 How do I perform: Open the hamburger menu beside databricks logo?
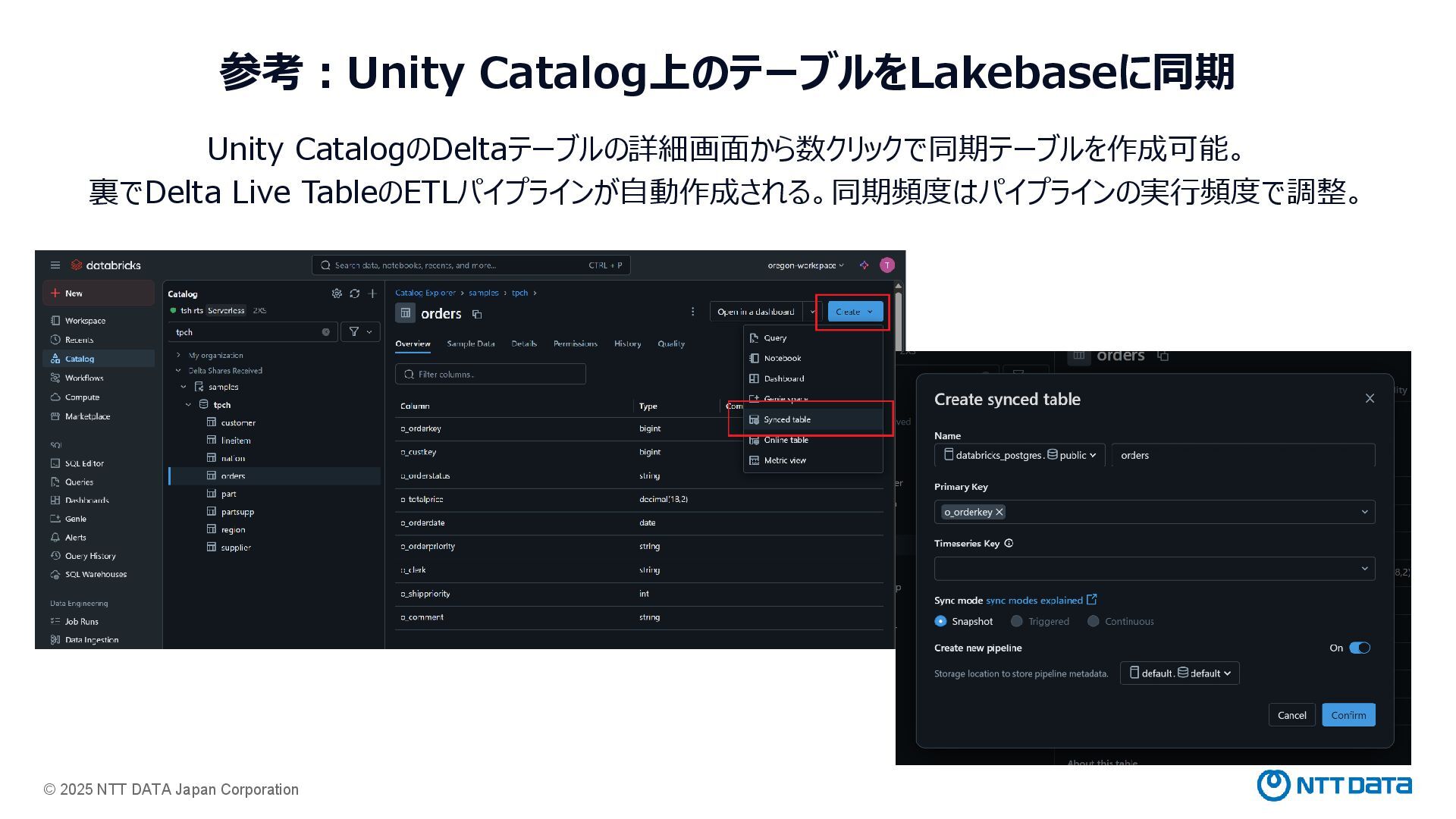click(x=55, y=265)
